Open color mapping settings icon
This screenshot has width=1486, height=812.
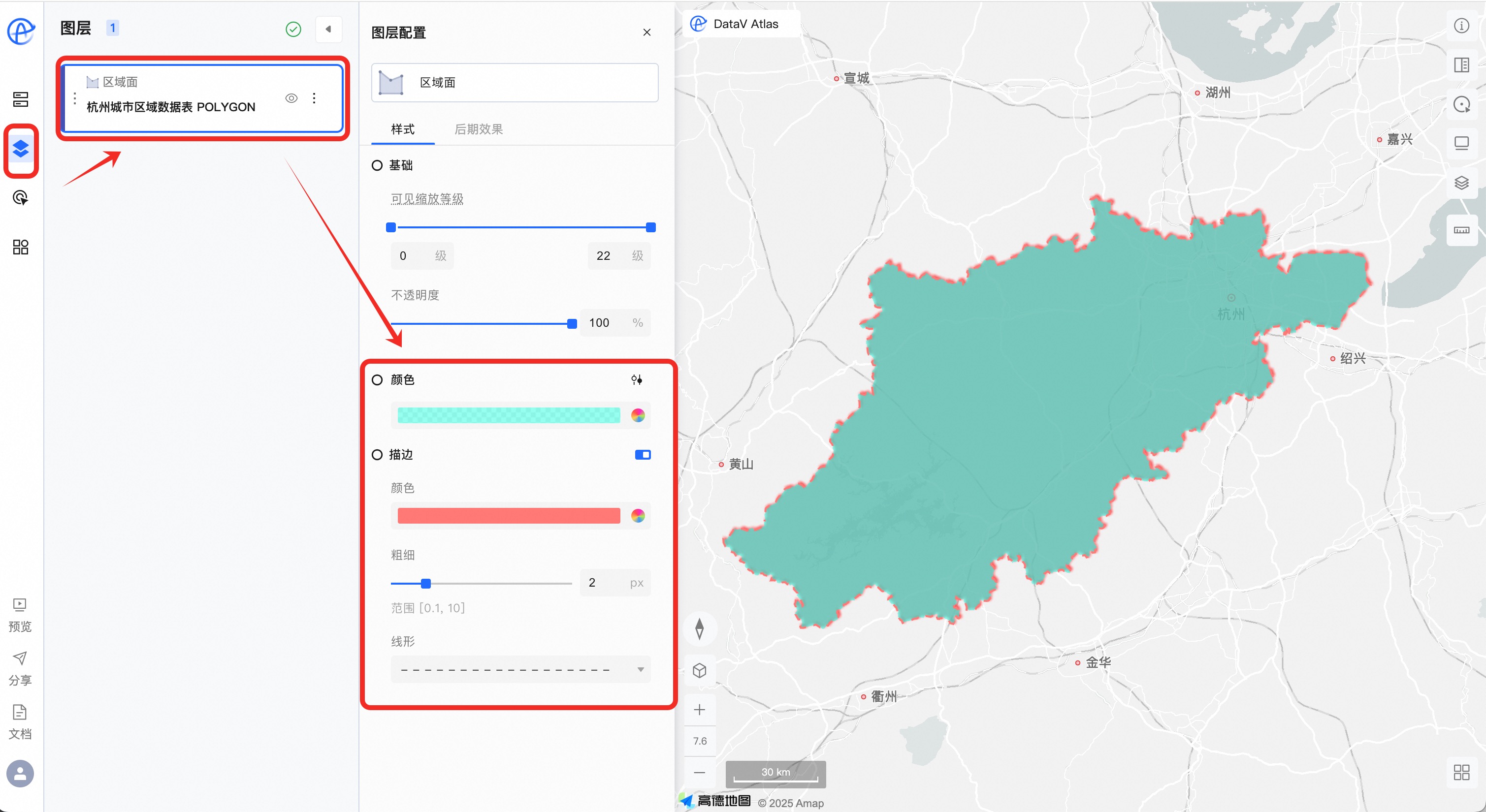click(x=636, y=379)
